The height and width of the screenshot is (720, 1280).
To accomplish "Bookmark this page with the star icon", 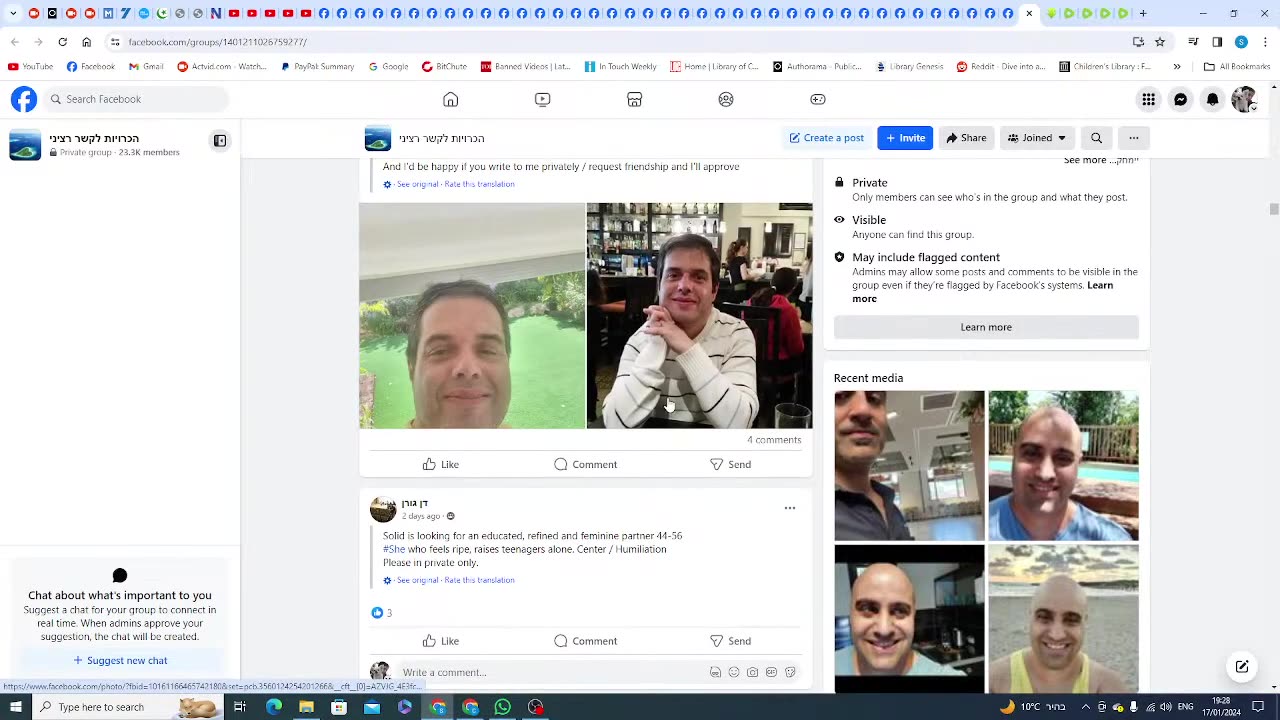I will tap(1160, 42).
